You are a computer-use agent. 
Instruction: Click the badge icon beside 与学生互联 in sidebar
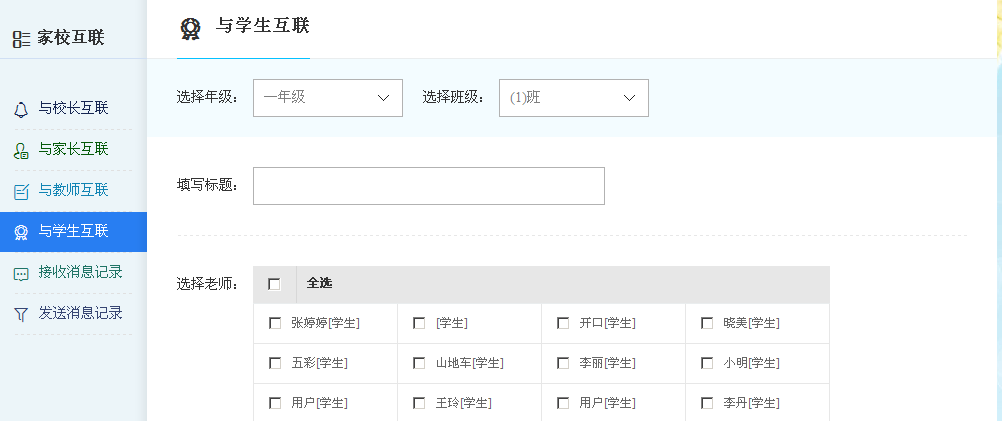(21, 232)
